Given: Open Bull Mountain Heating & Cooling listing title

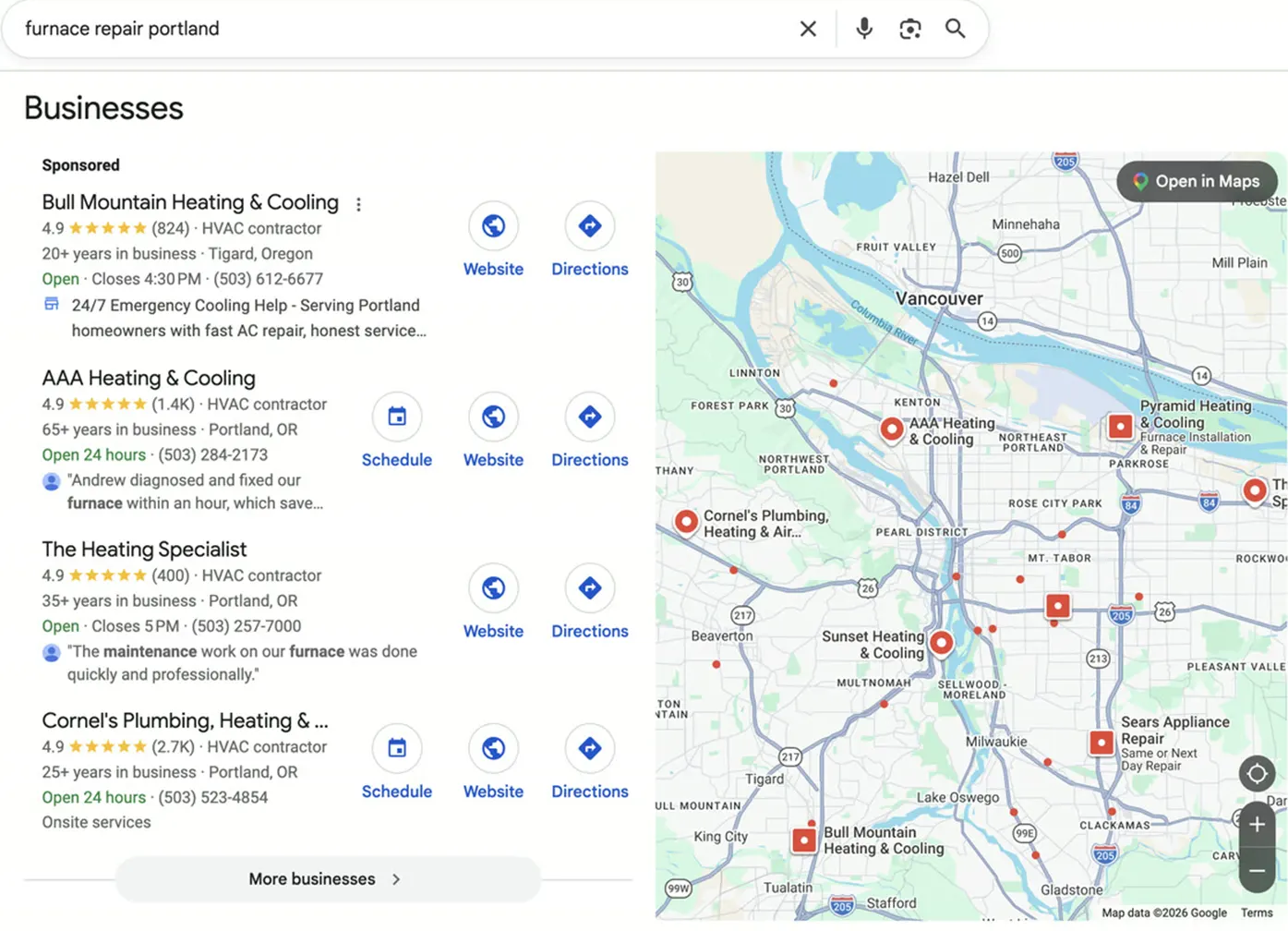Looking at the screenshot, I should pos(190,202).
